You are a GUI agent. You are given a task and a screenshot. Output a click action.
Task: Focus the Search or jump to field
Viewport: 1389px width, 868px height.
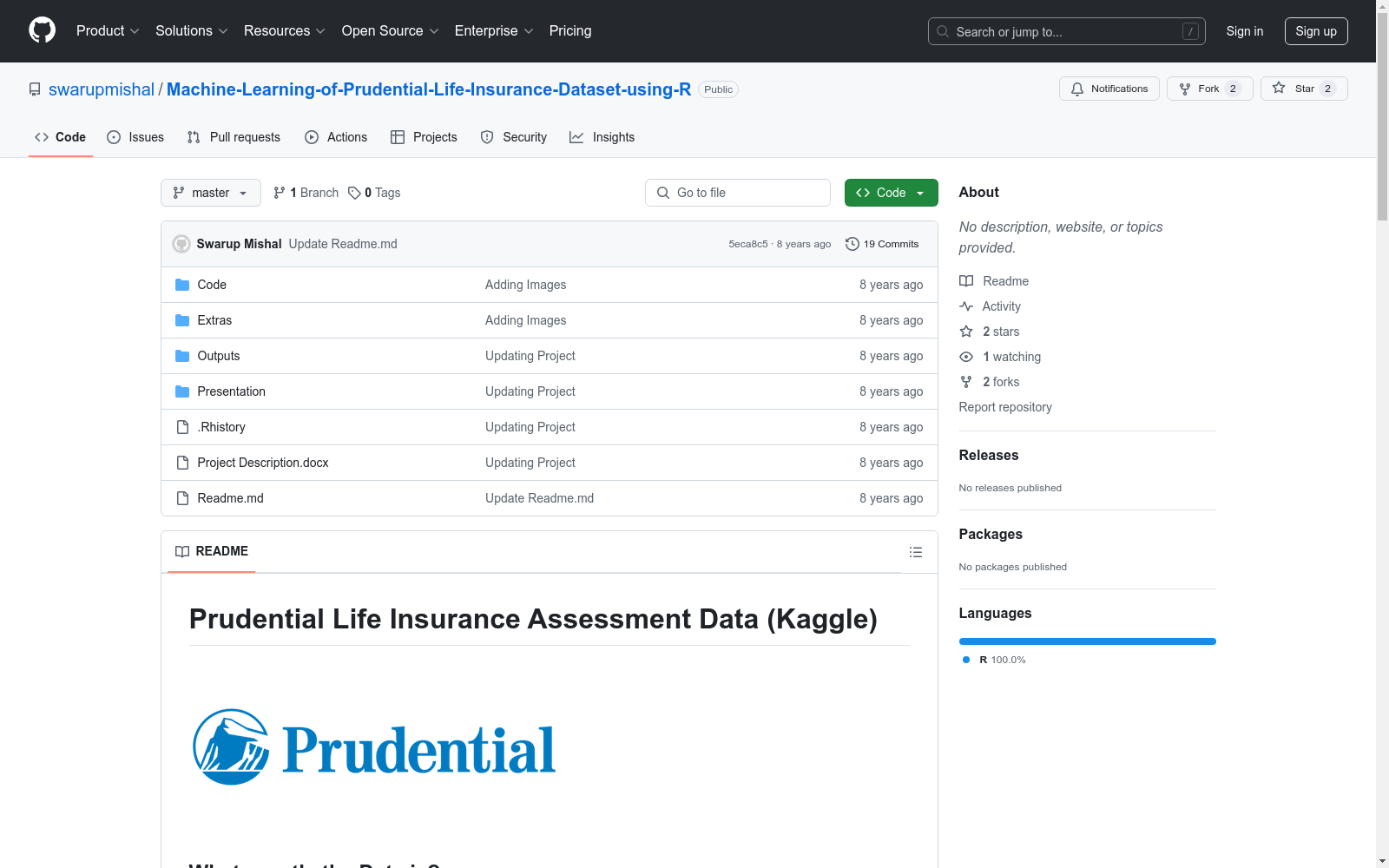1067,31
